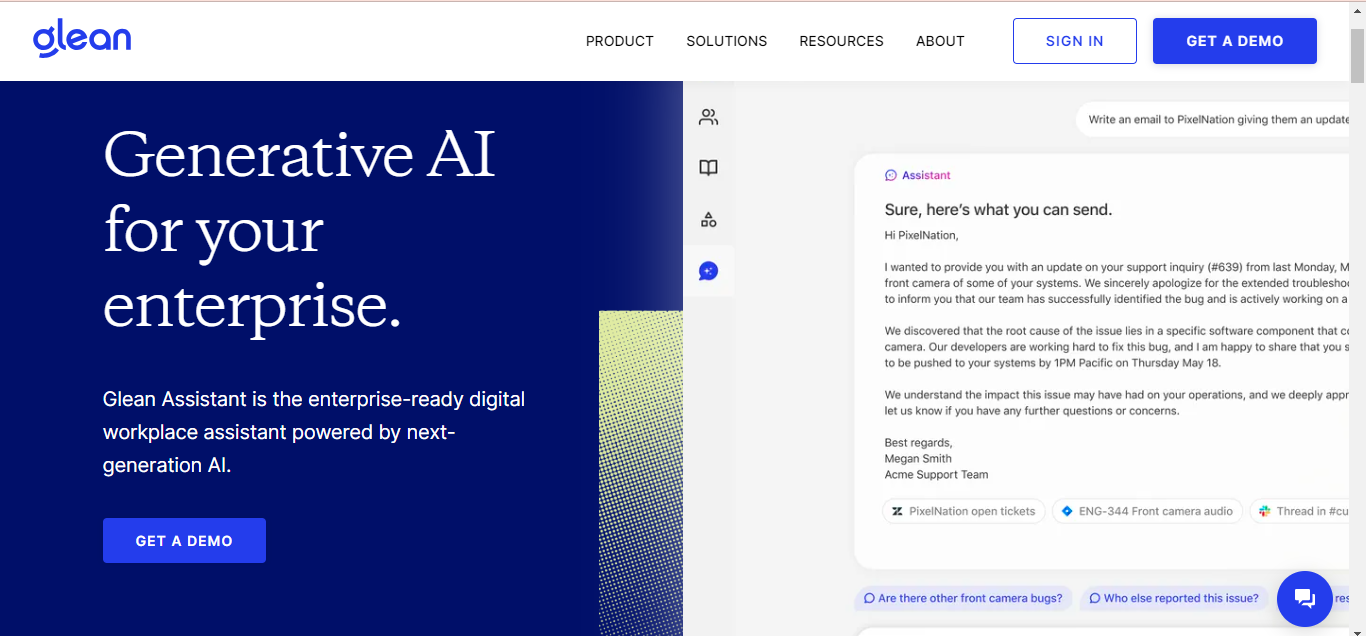Click the purple Assistant label icon
This screenshot has height=636, width=1366.
point(891,175)
